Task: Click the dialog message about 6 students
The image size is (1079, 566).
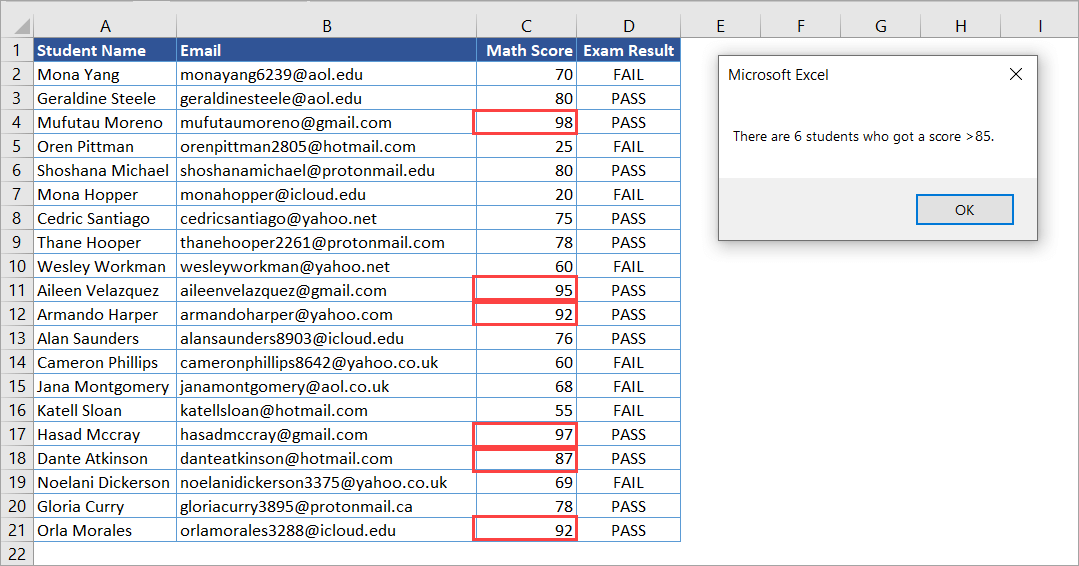Action: pos(864,136)
